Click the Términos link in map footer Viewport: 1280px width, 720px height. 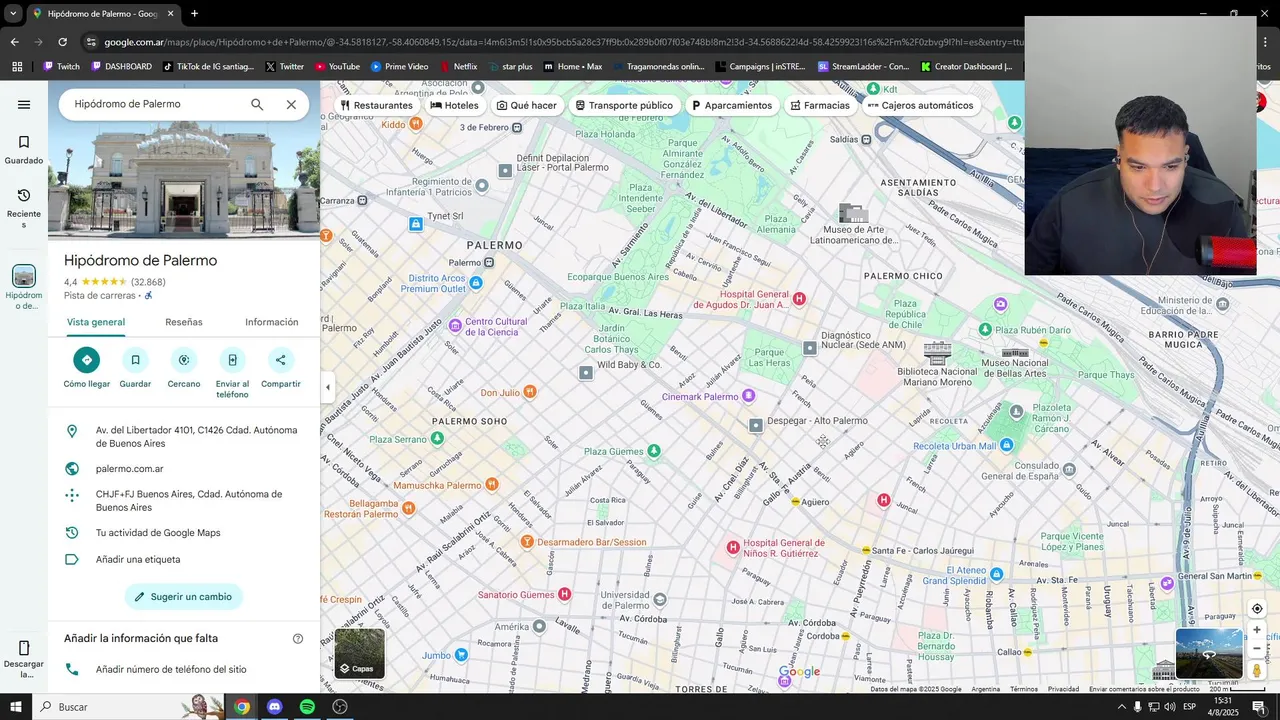pos(1023,689)
